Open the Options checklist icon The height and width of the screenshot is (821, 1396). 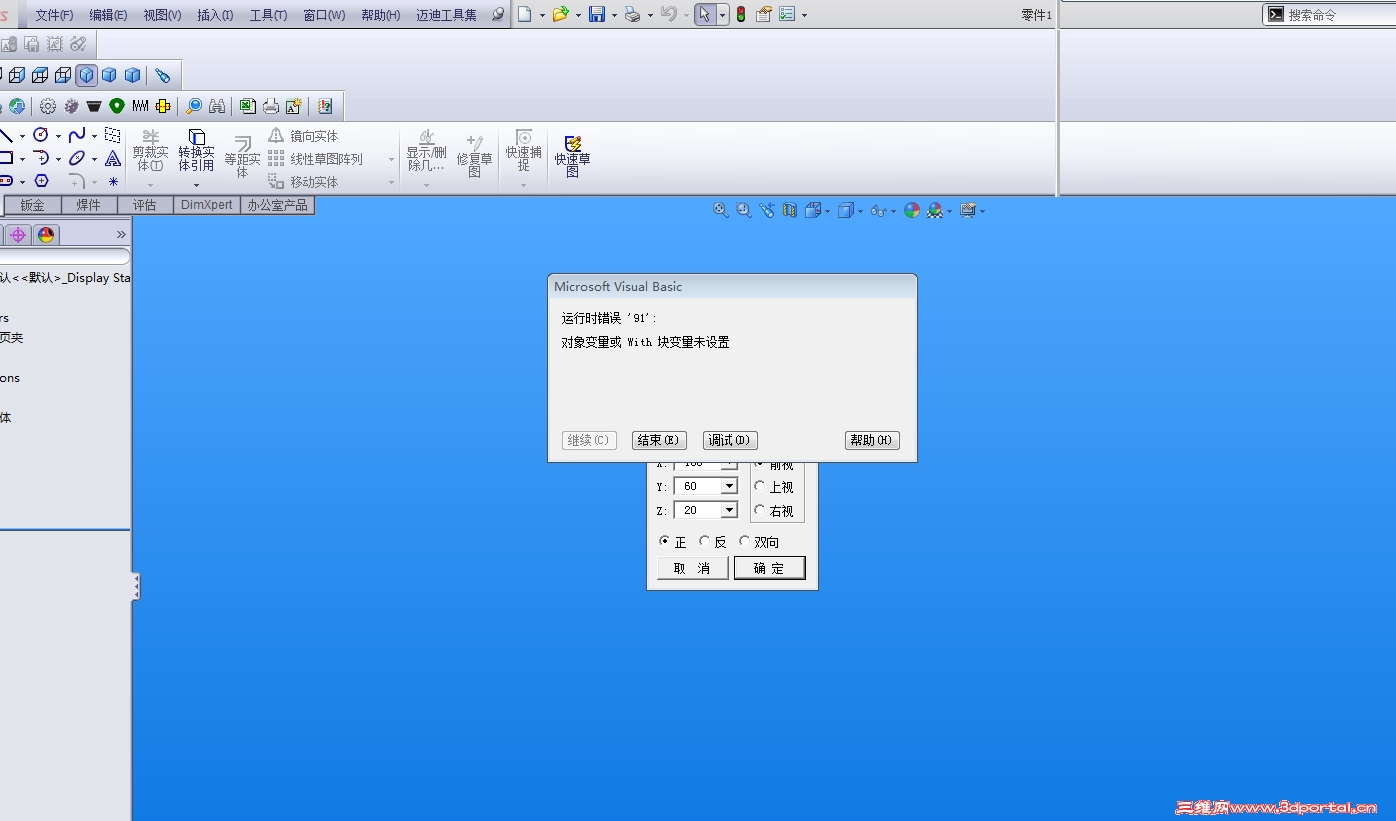tap(787, 14)
